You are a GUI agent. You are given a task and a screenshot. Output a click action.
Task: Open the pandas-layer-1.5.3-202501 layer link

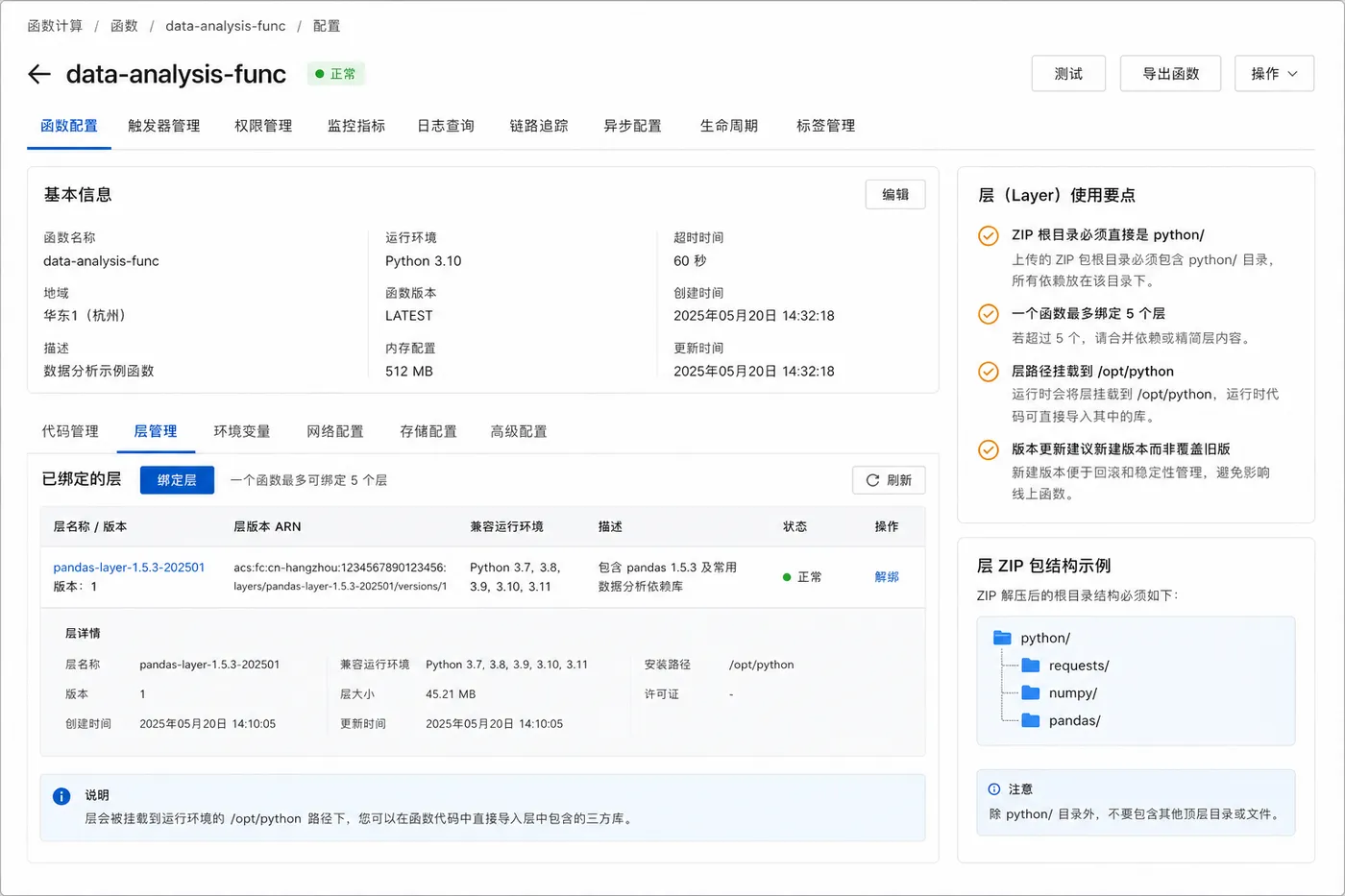[129, 568]
